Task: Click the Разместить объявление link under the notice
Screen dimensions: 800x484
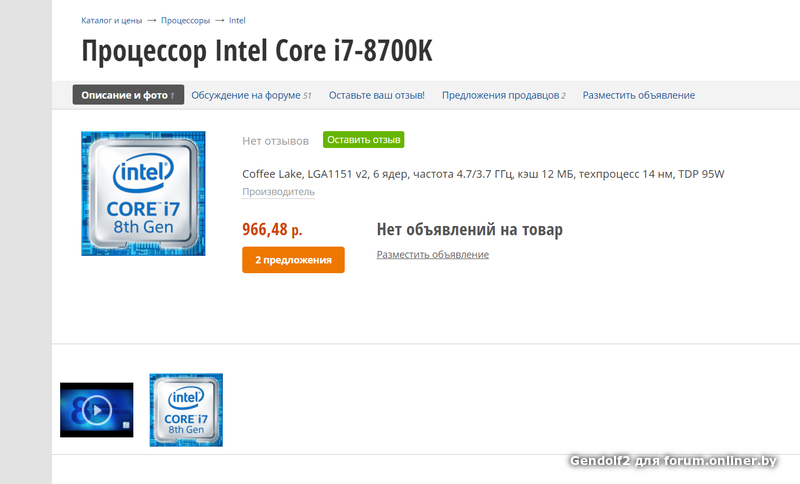Action: (433, 254)
